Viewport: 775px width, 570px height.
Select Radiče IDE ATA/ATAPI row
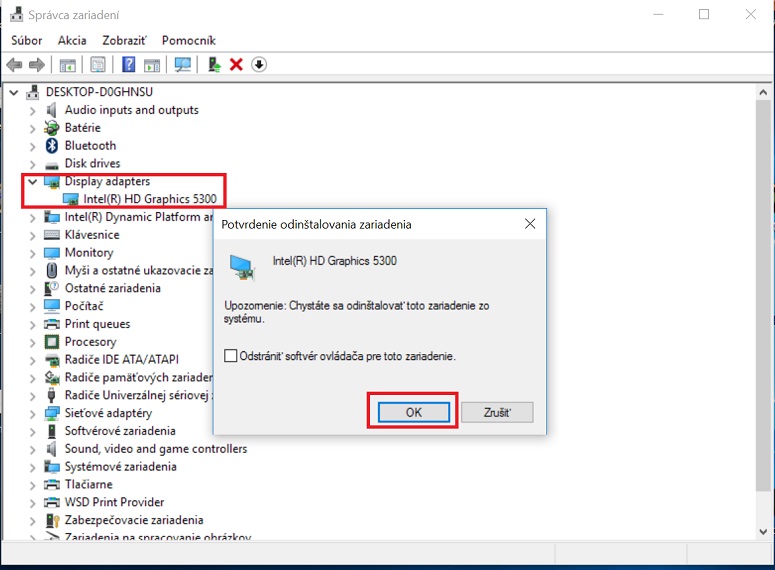(x=122, y=360)
